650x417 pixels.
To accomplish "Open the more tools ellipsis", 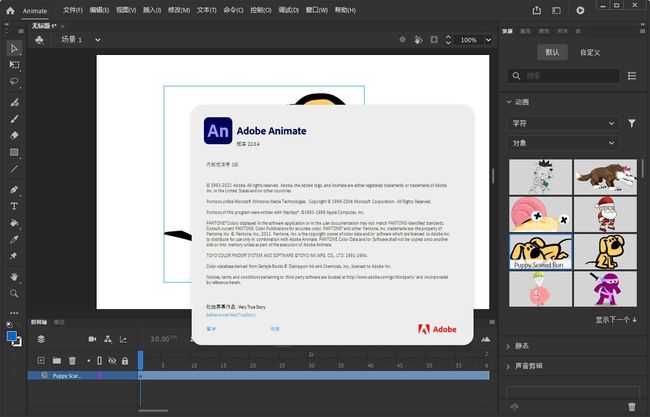I will click(x=14, y=313).
